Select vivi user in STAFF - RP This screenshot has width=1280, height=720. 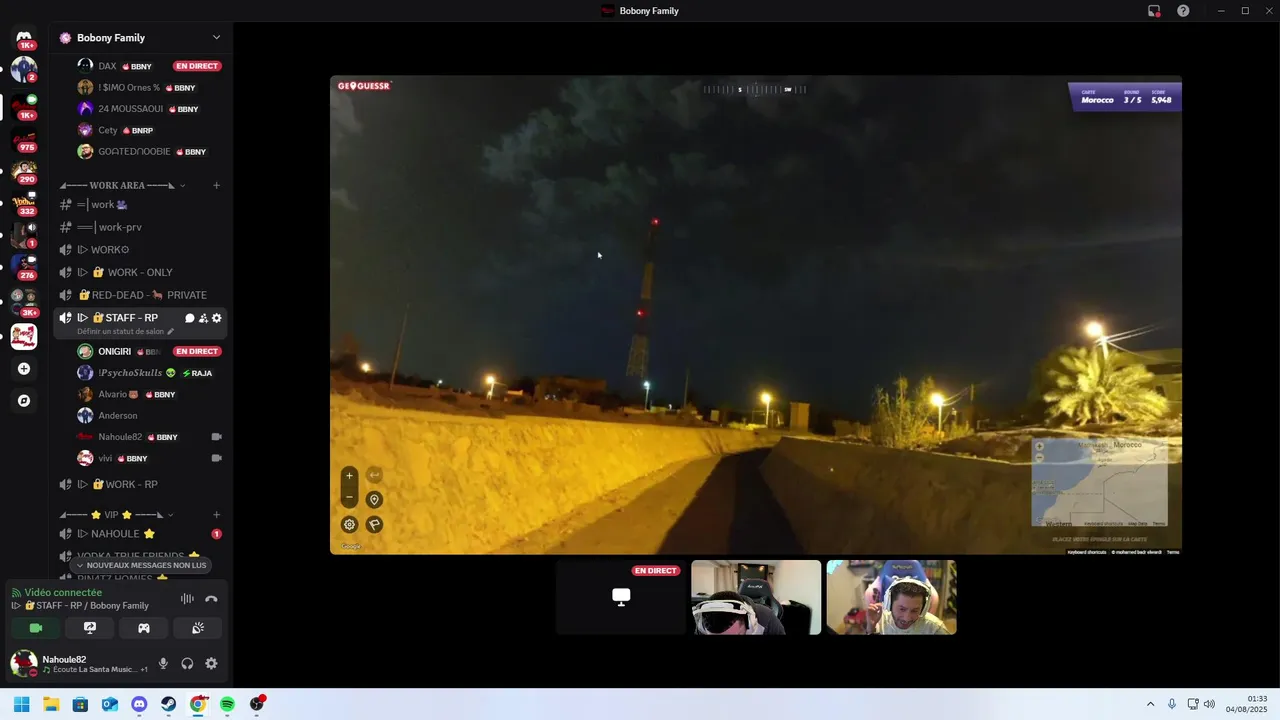point(148,458)
